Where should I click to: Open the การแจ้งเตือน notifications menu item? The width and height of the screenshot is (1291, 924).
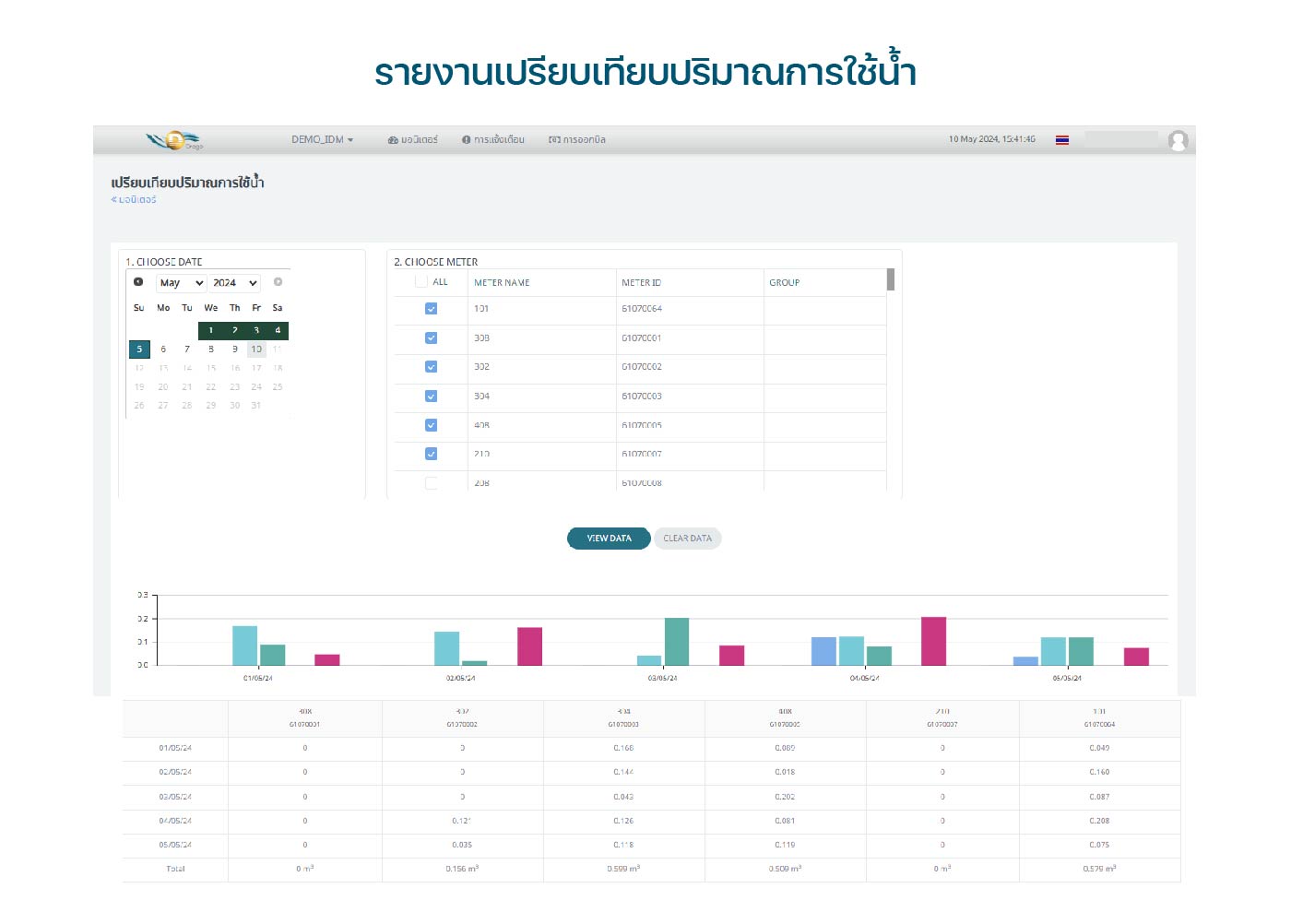493,140
